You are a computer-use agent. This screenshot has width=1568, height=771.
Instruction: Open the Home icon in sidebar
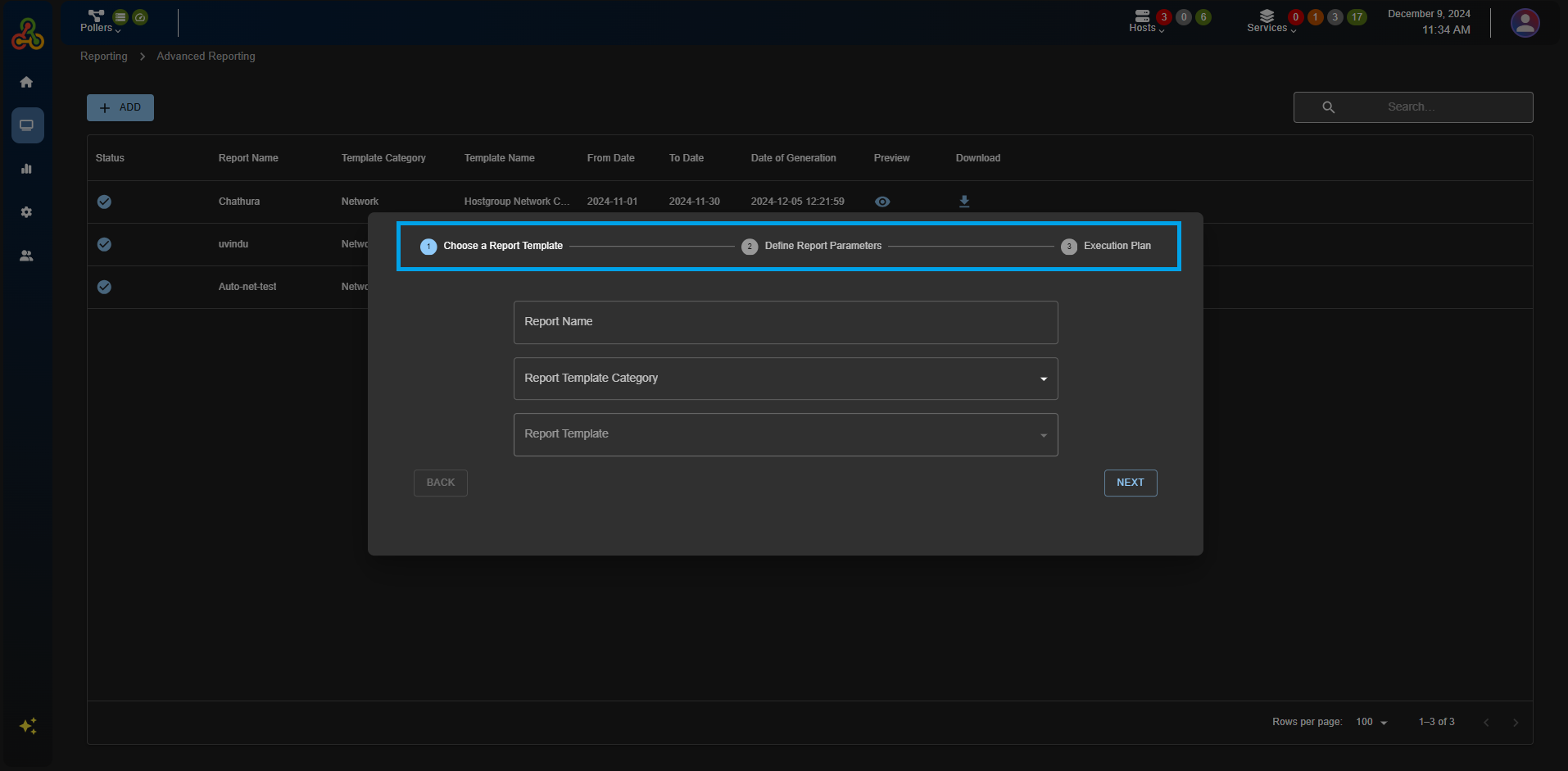point(27,82)
